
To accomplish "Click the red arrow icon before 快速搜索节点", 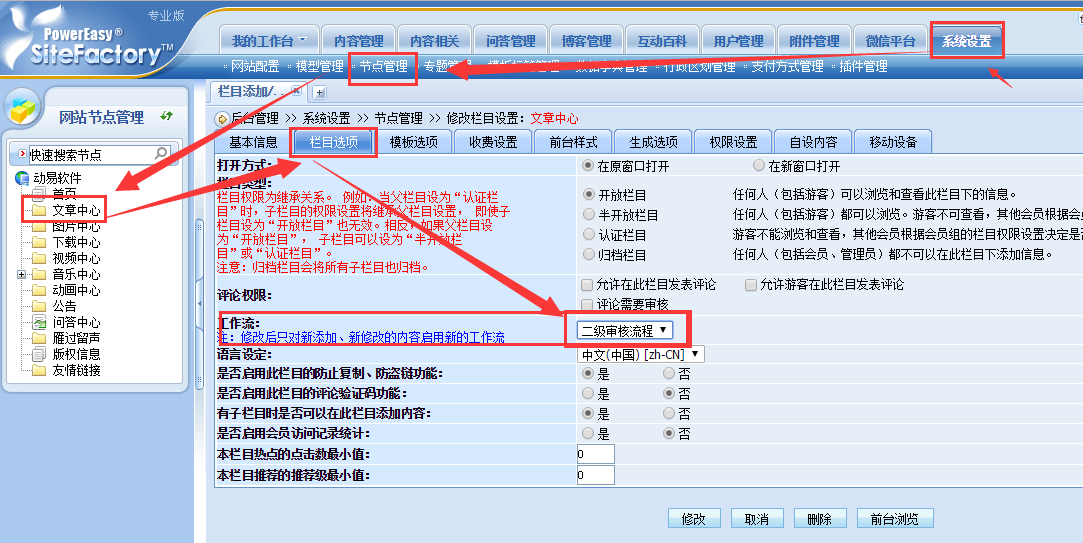I will pyautogui.click(x=22, y=153).
